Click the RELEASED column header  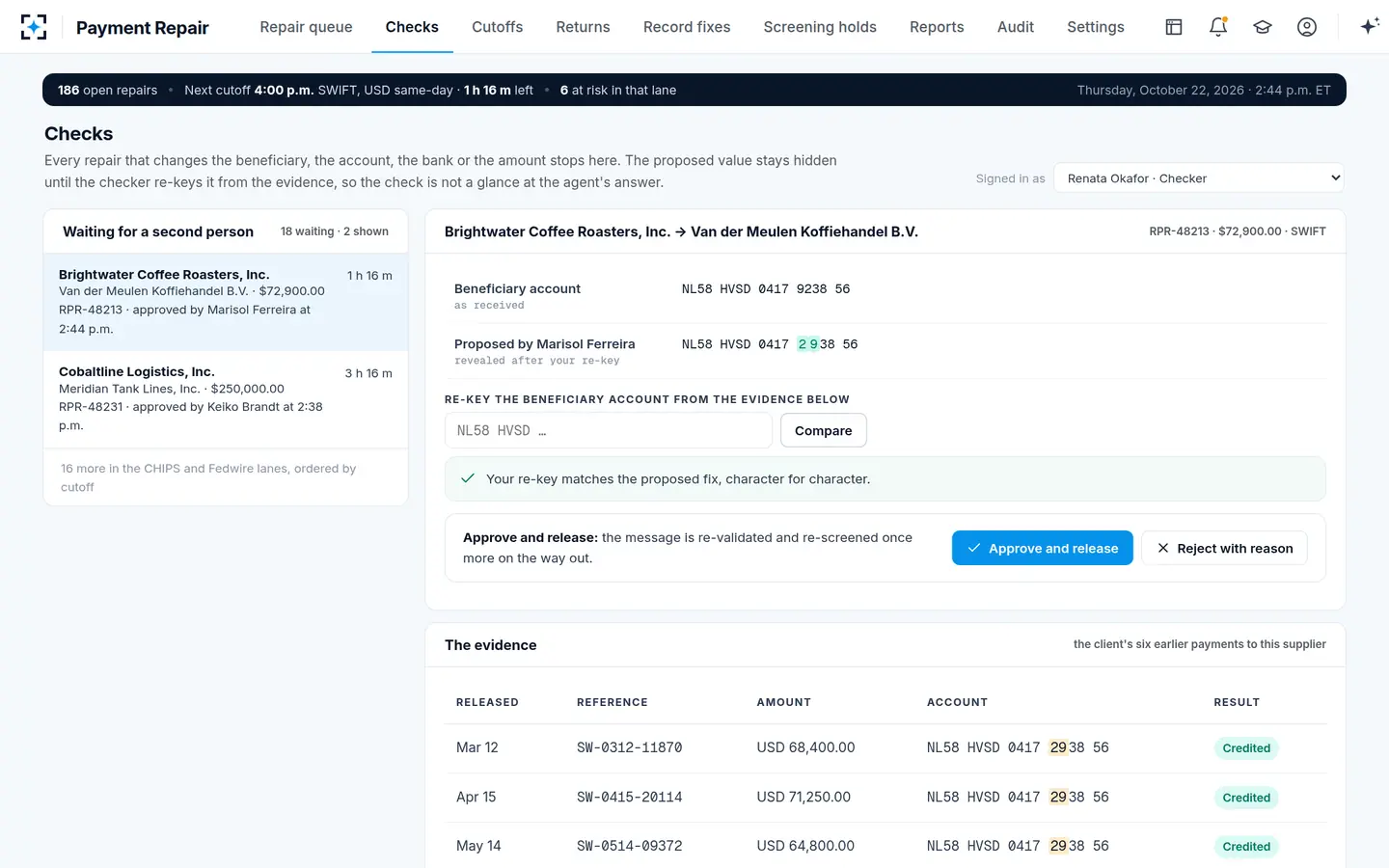tap(487, 702)
